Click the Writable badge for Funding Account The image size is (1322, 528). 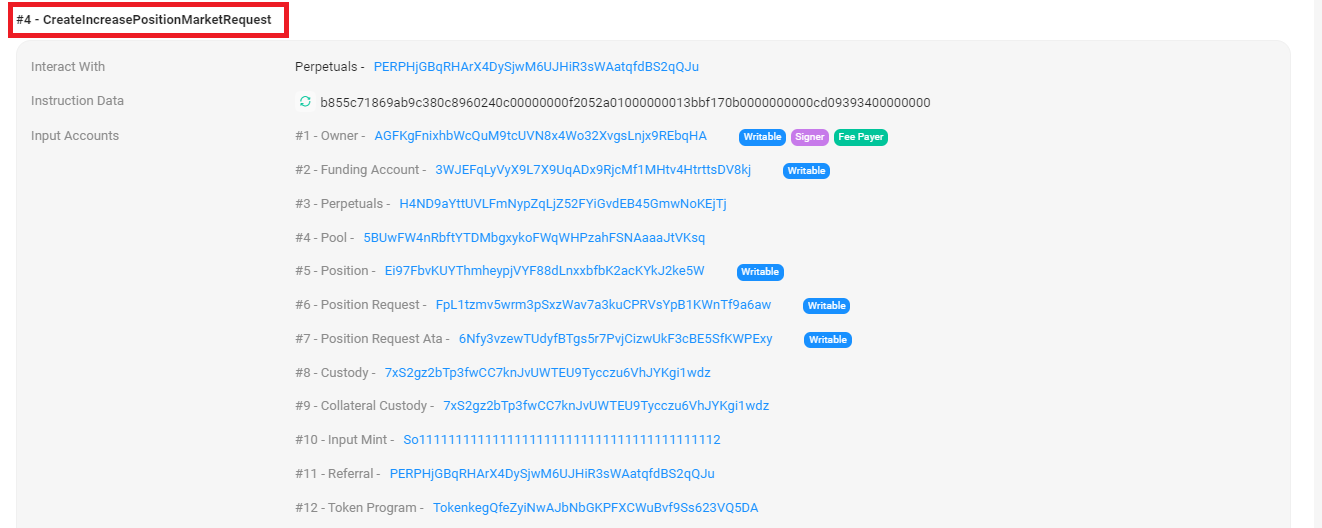(x=806, y=171)
